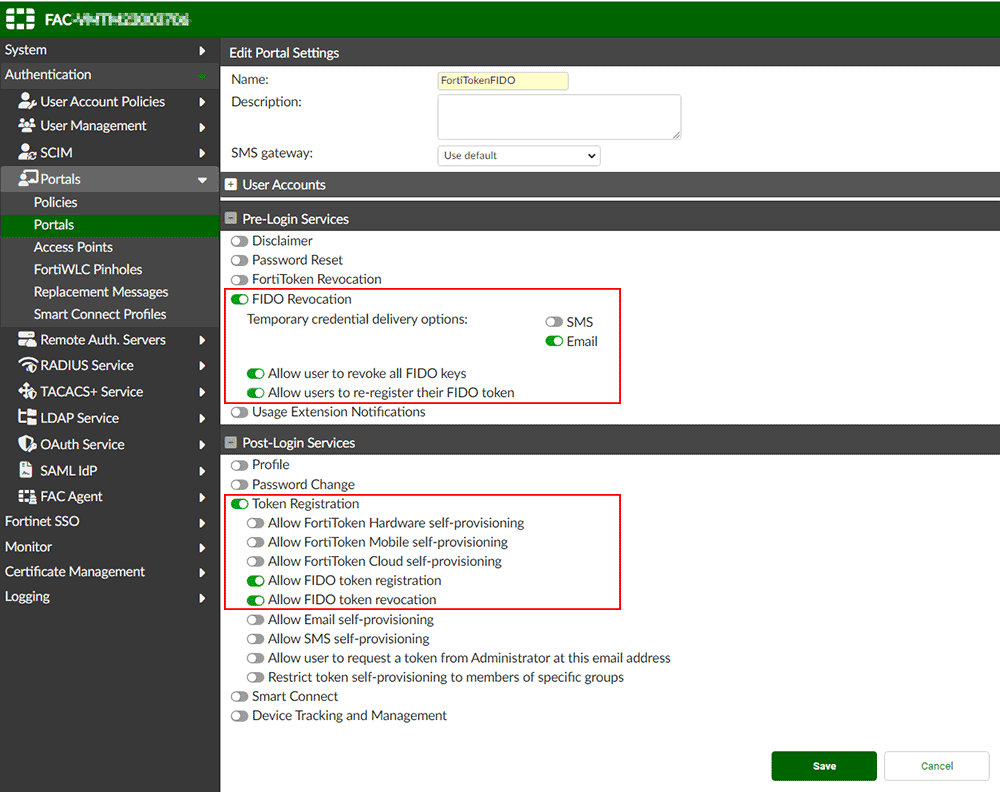This screenshot has height=792, width=1000.
Task: Click the User Account Policies icon
Action: (27, 101)
